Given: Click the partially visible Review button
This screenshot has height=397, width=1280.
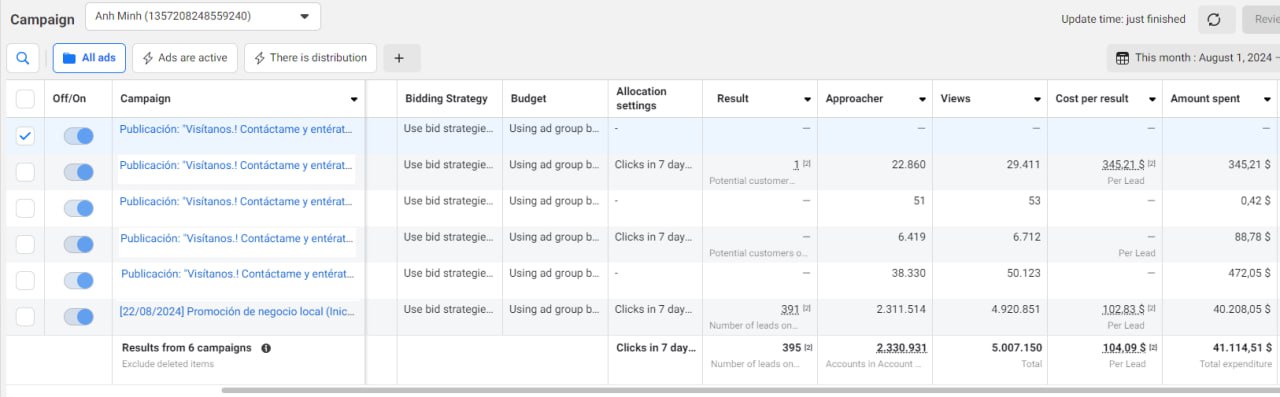Looking at the screenshot, I should tap(1261, 19).
